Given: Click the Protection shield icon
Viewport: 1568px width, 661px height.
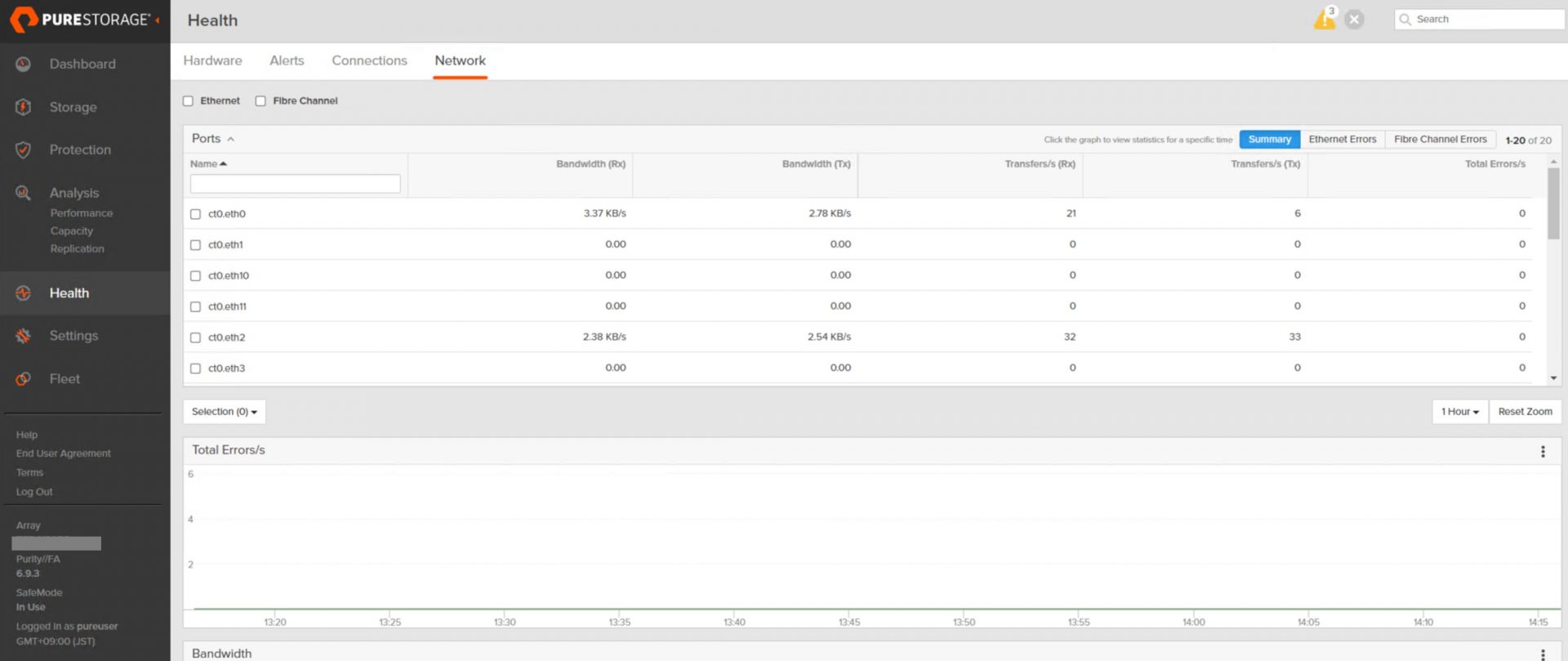Looking at the screenshot, I should point(23,150).
